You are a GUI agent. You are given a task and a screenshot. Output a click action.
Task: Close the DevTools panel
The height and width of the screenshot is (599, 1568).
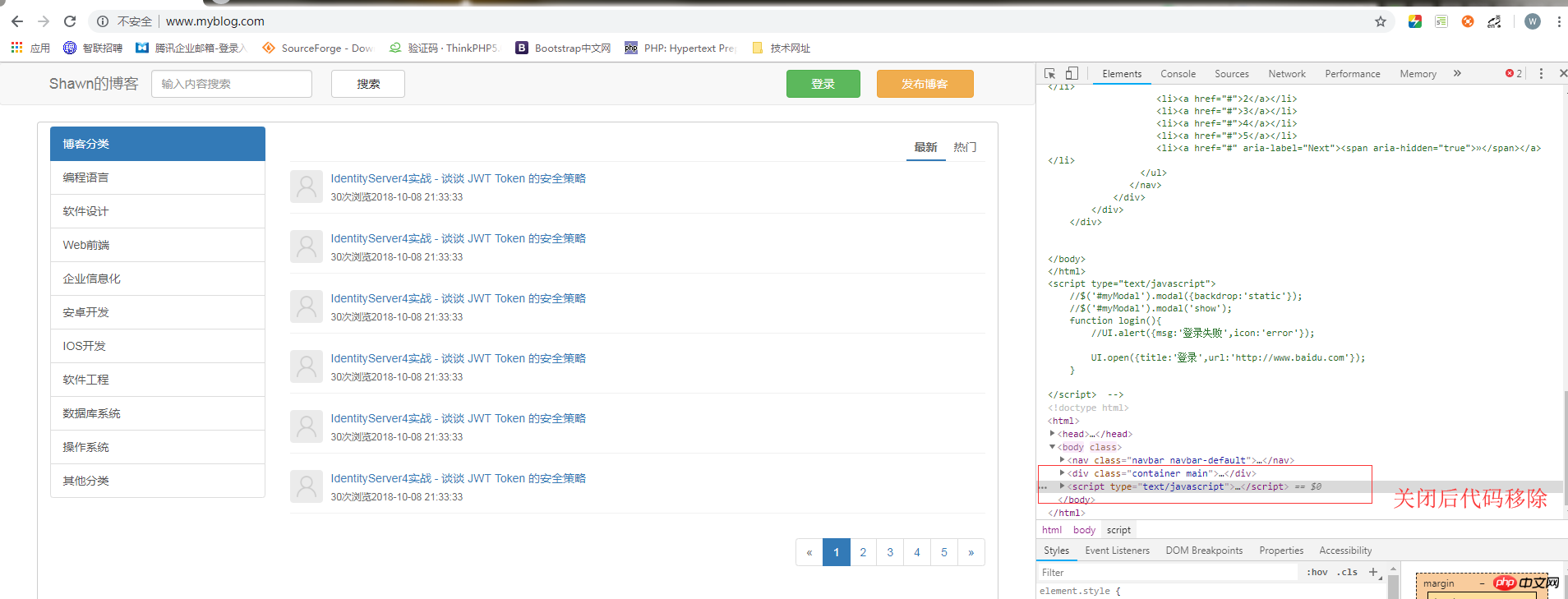1562,73
